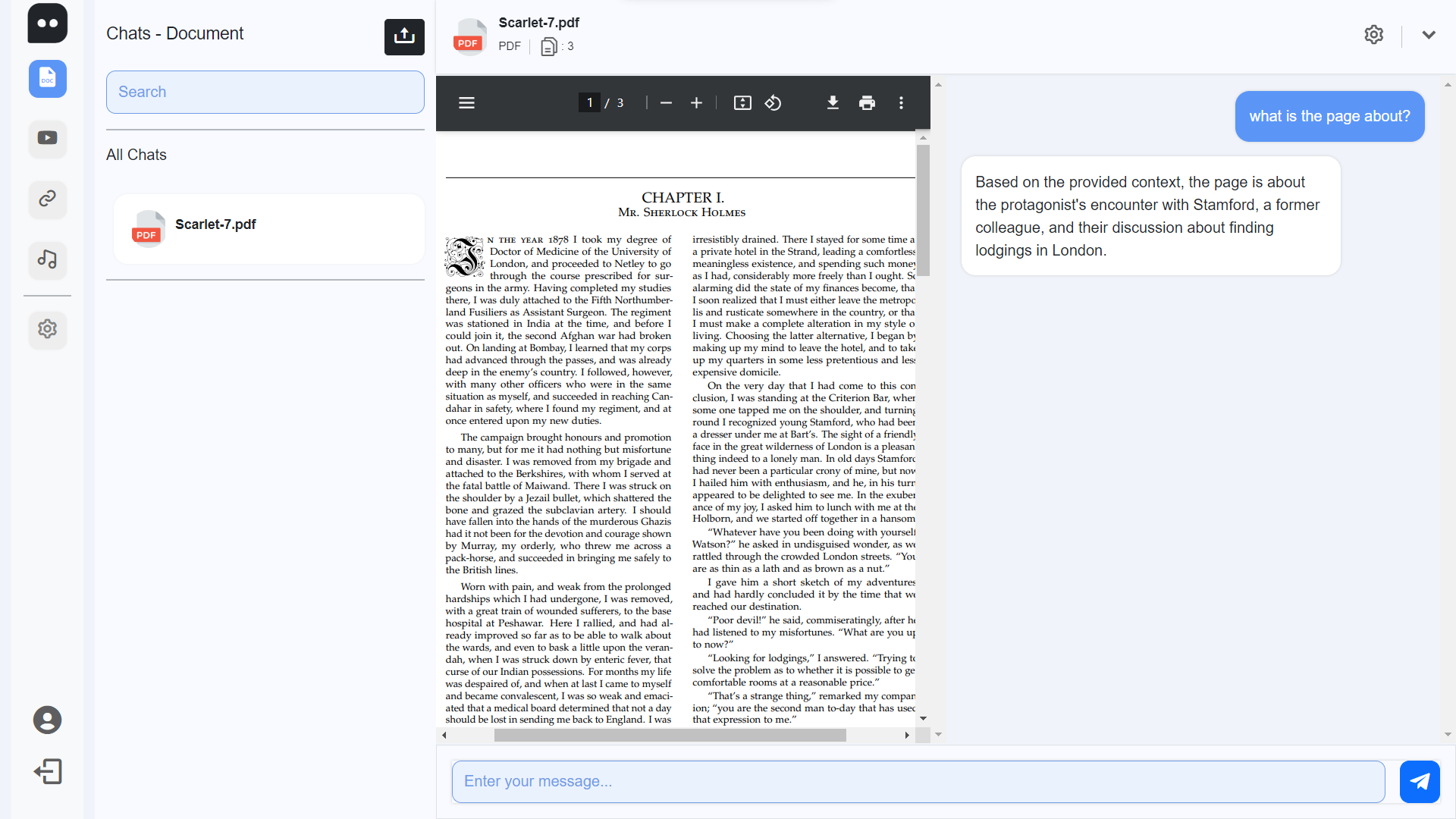
Task: Click the Enter your message field
Action: [x=918, y=781]
